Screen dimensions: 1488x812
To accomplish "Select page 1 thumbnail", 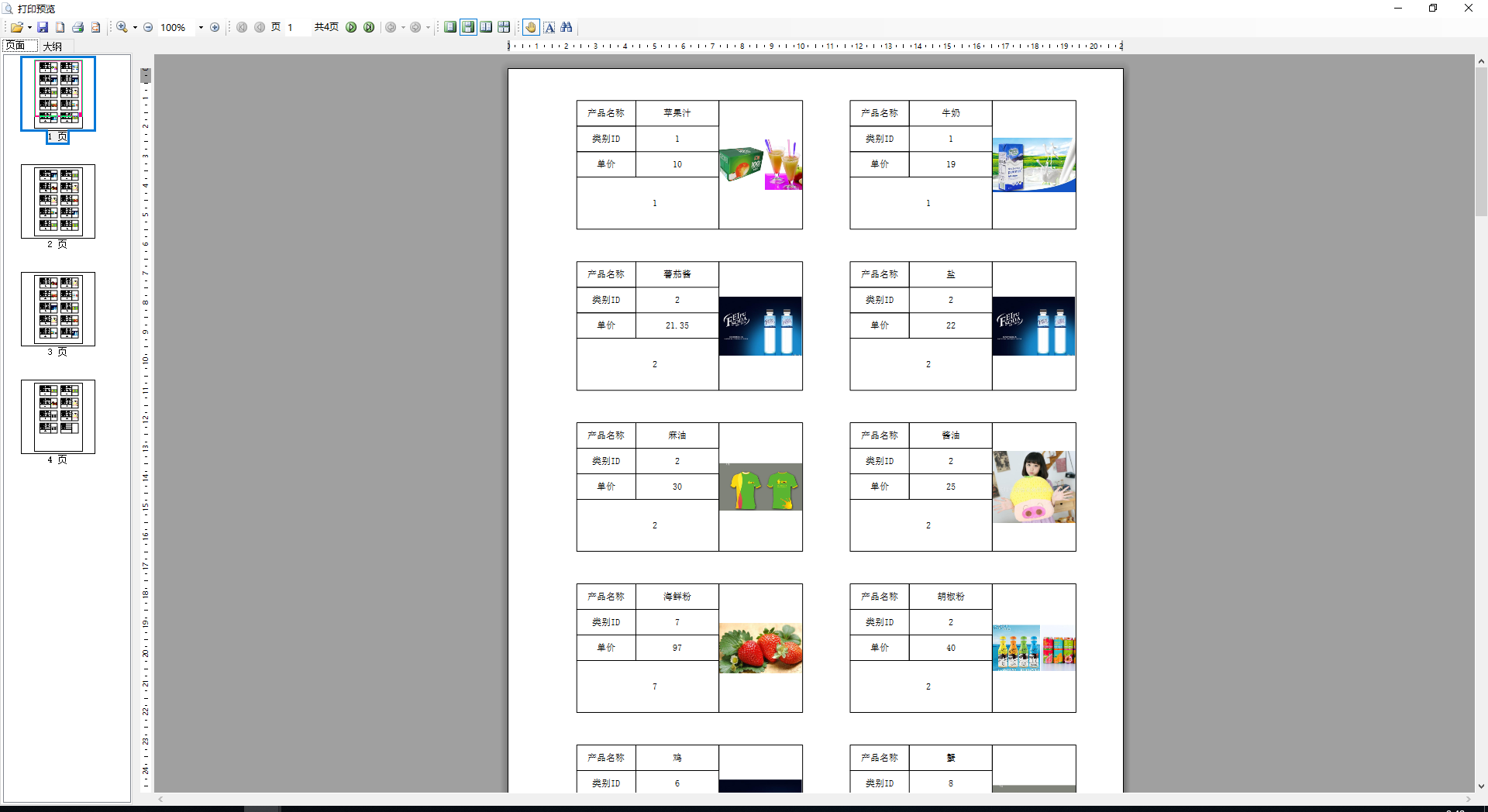I will point(58,93).
